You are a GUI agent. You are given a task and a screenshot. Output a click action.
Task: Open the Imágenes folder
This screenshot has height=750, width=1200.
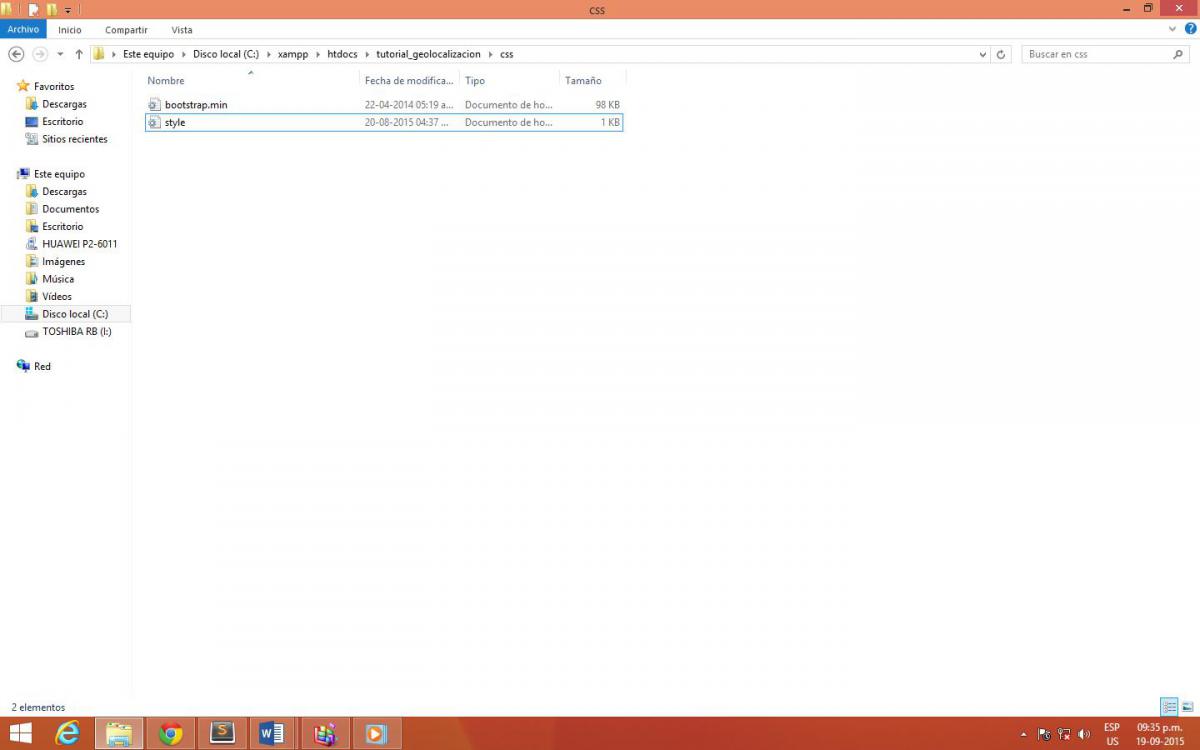(63, 261)
